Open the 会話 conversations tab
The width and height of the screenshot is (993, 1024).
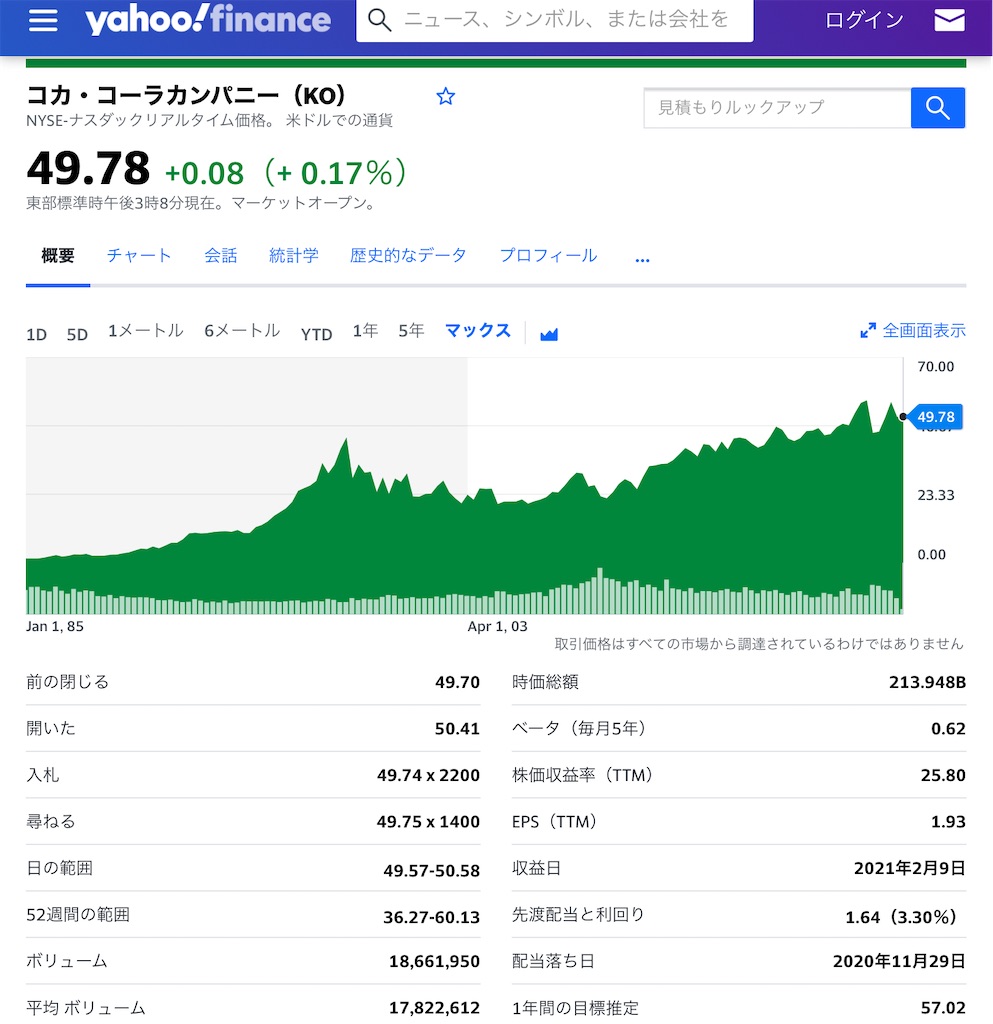tap(221, 255)
